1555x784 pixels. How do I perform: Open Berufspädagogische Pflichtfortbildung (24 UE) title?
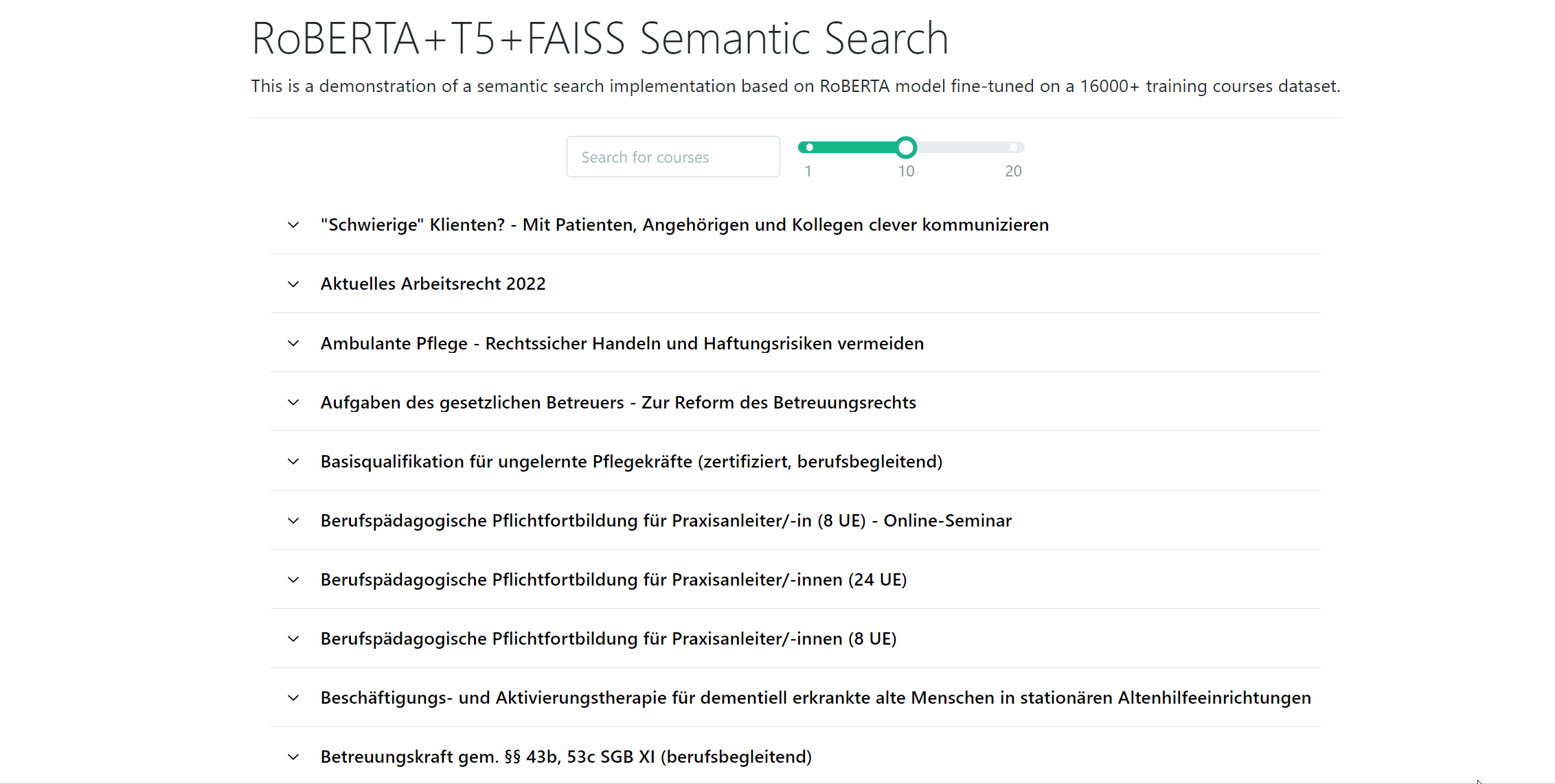pyautogui.click(x=613, y=579)
